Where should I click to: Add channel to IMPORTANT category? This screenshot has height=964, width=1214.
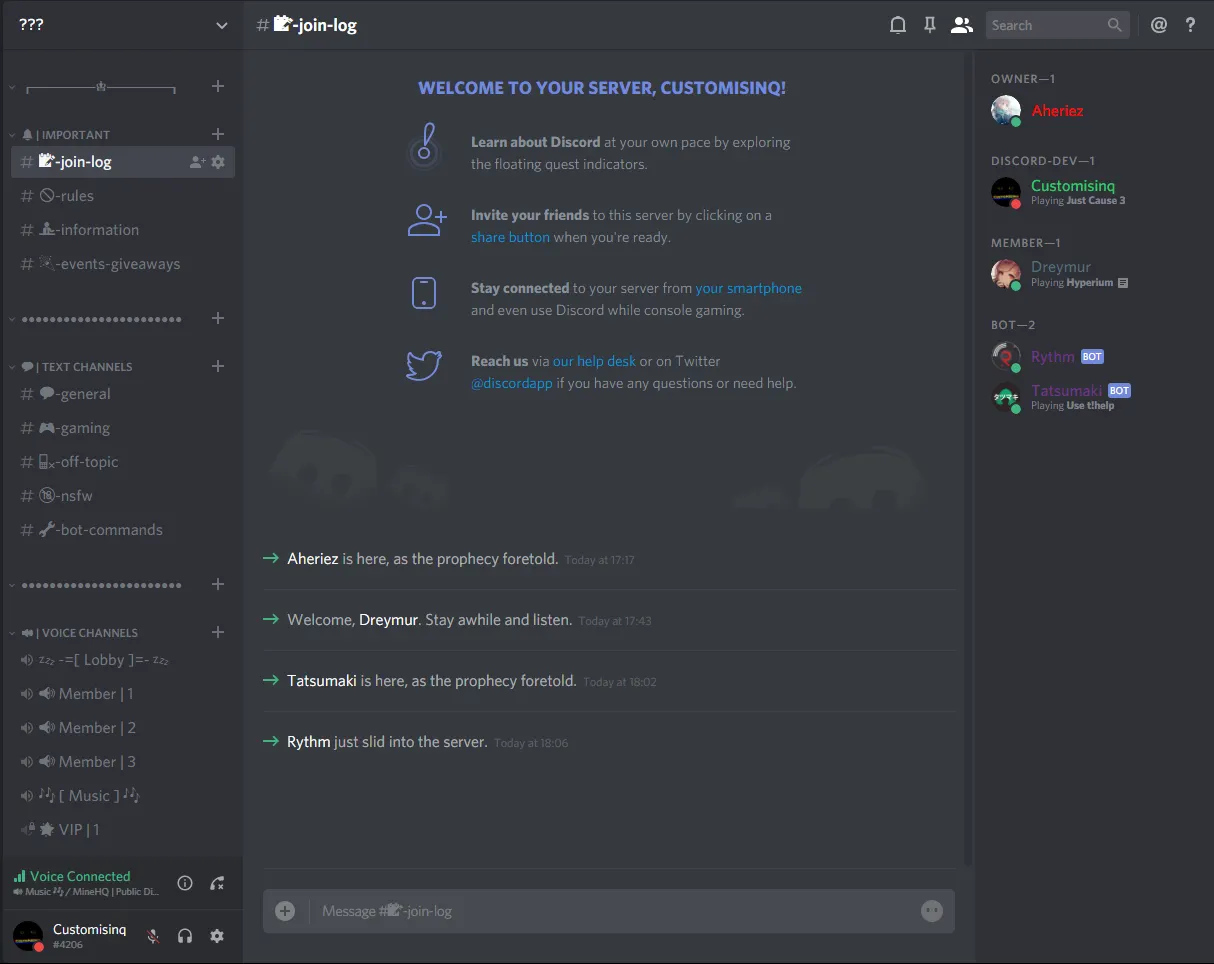click(218, 134)
